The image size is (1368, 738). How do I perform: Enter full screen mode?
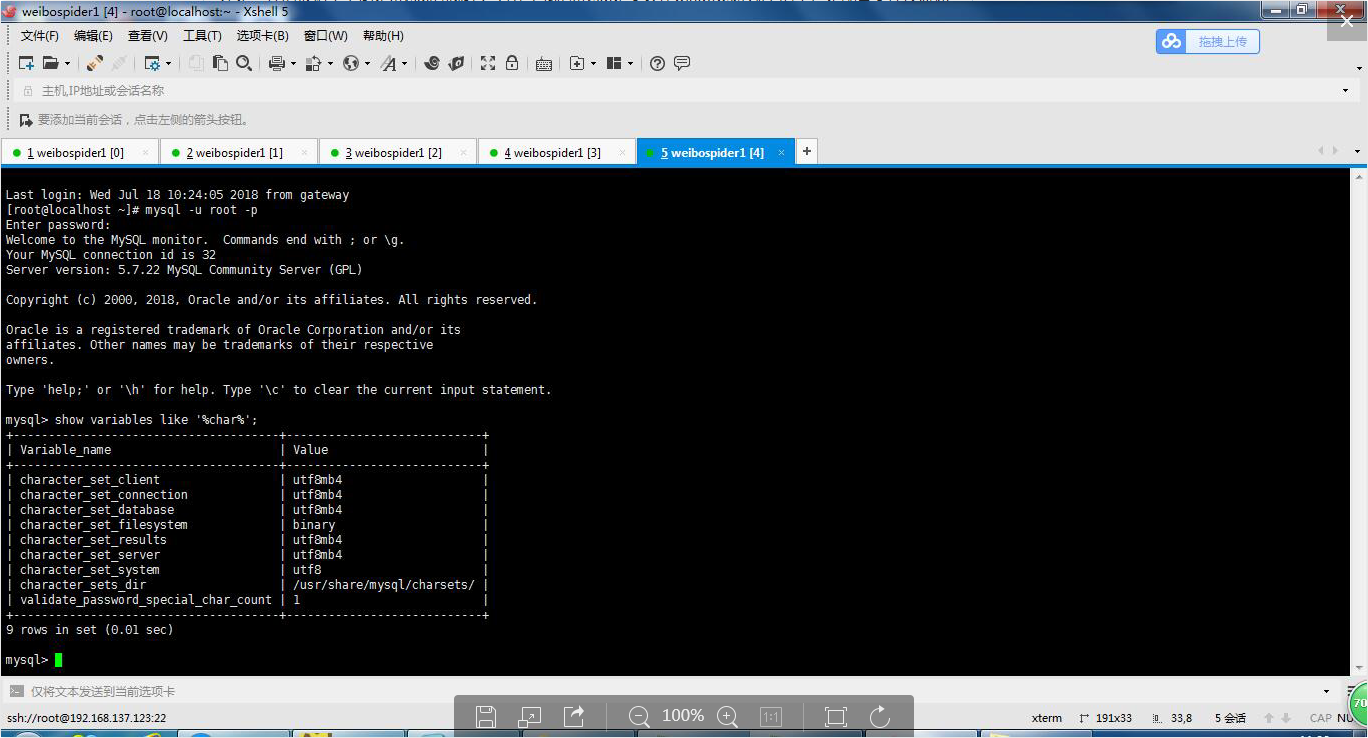click(489, 63)
